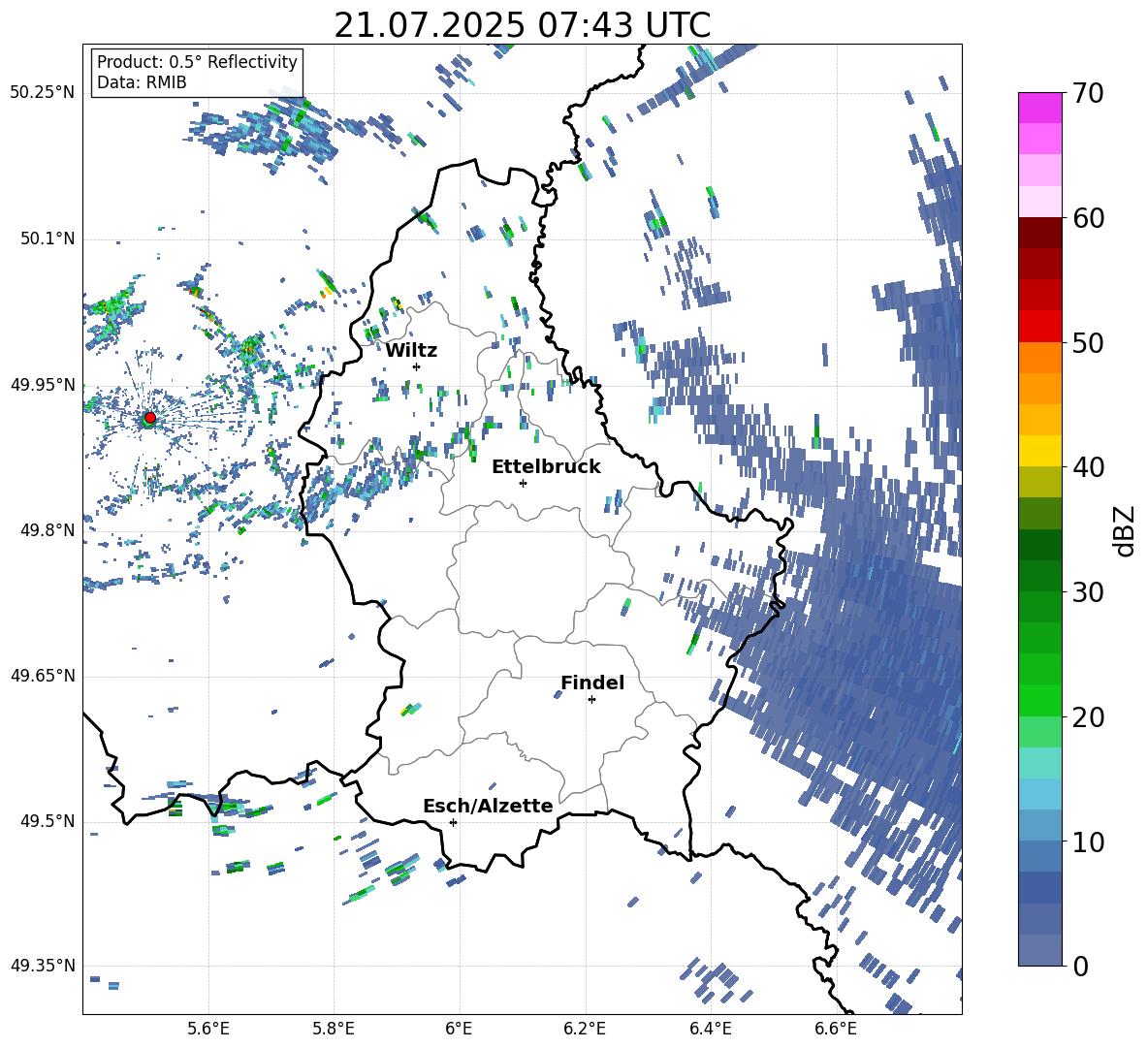Click the 6.6°E longitude label

836,1029
